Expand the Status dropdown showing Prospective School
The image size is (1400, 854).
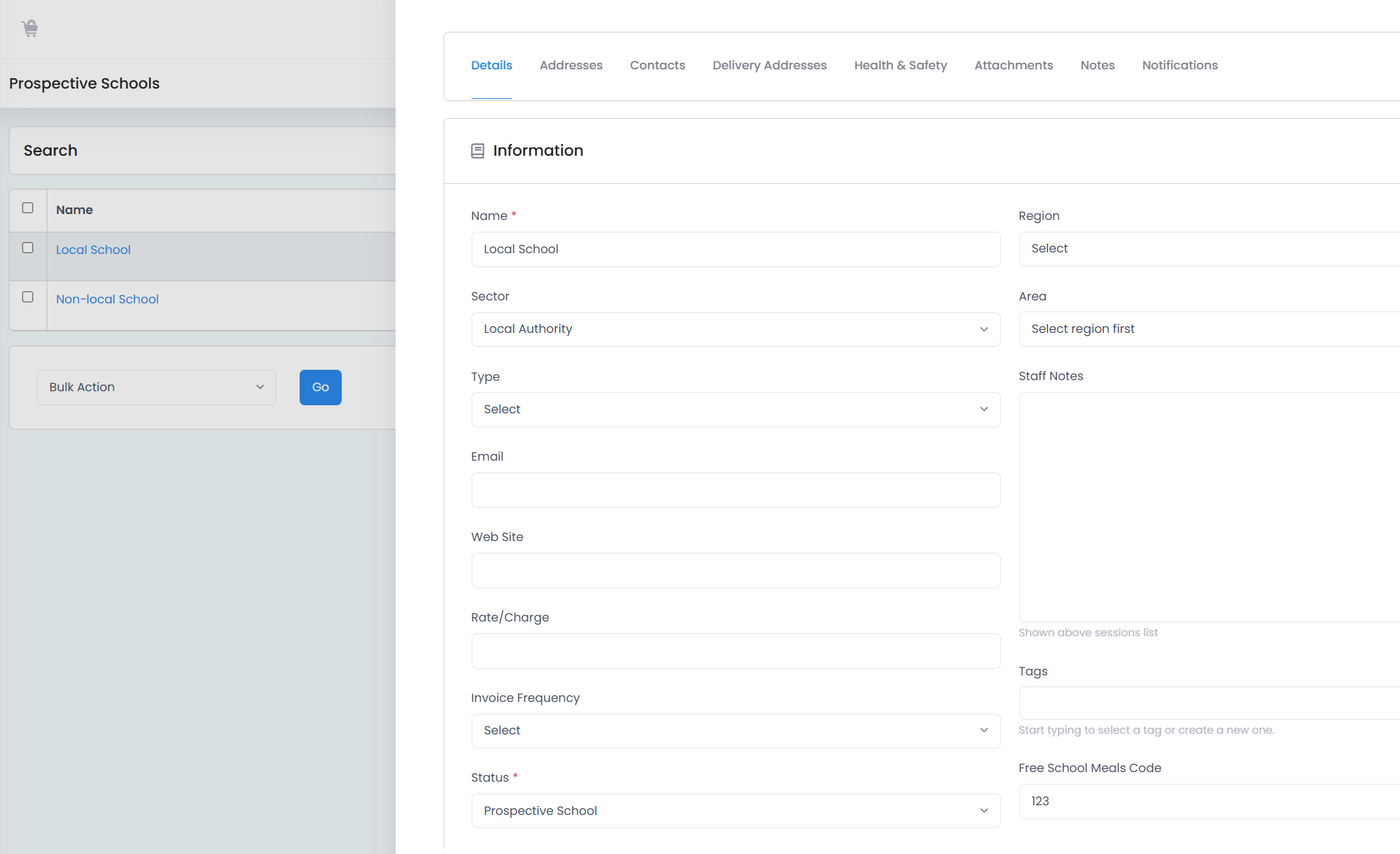point(736,811)
